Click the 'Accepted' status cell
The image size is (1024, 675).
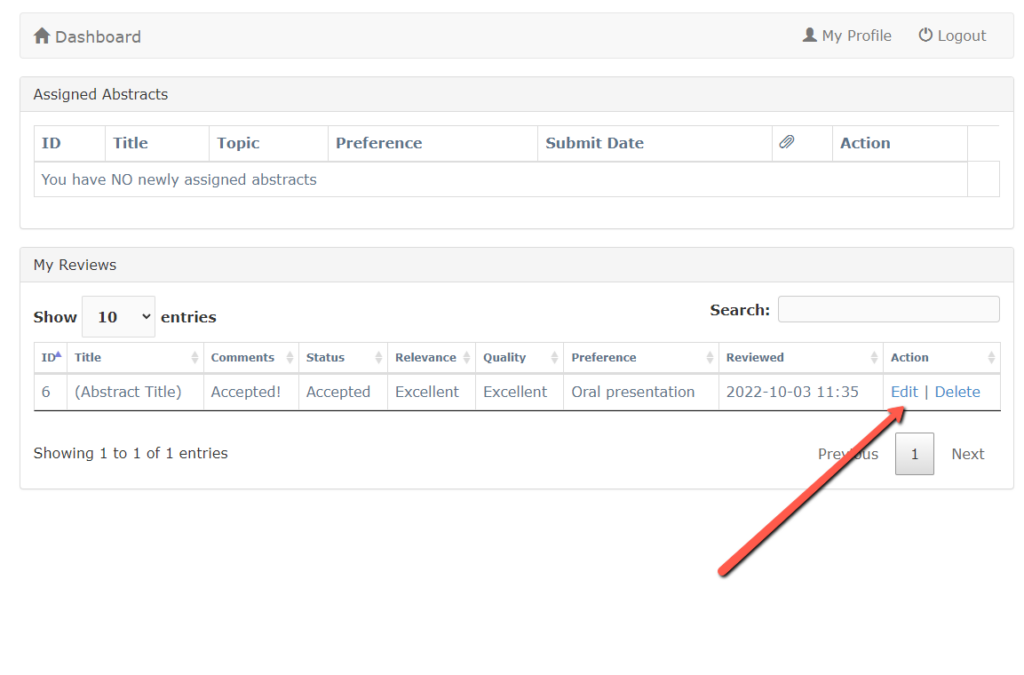(338, 392)
